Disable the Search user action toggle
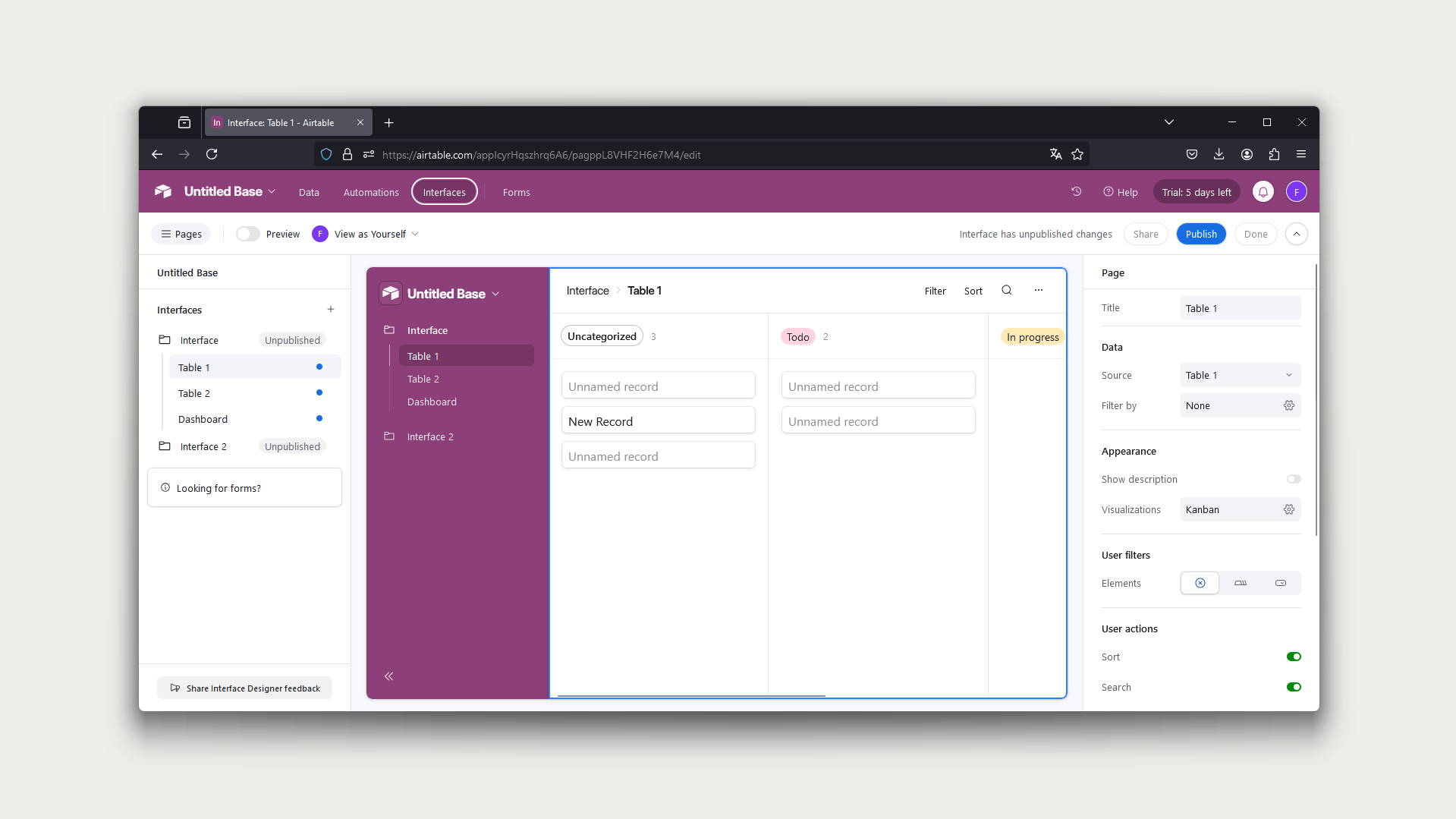Image resolution: width=1456 pixels, height=819 pixels. (1294, 687)
